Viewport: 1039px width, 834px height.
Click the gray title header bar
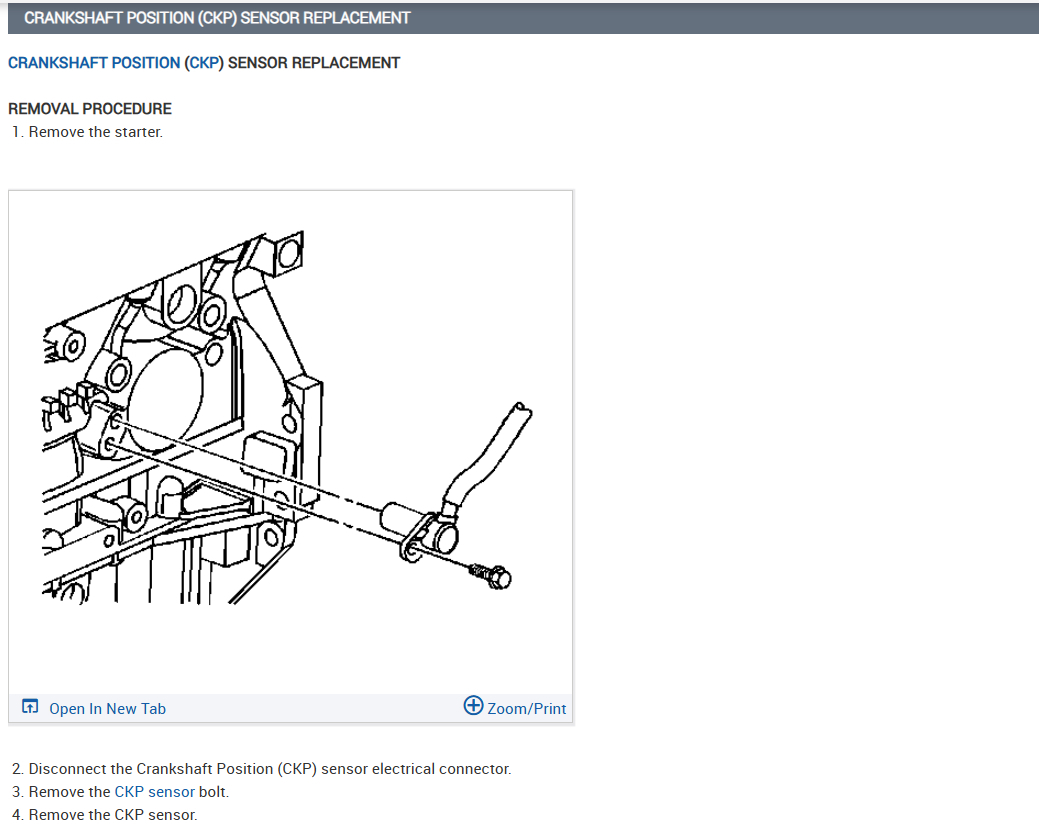click(520, 18)
